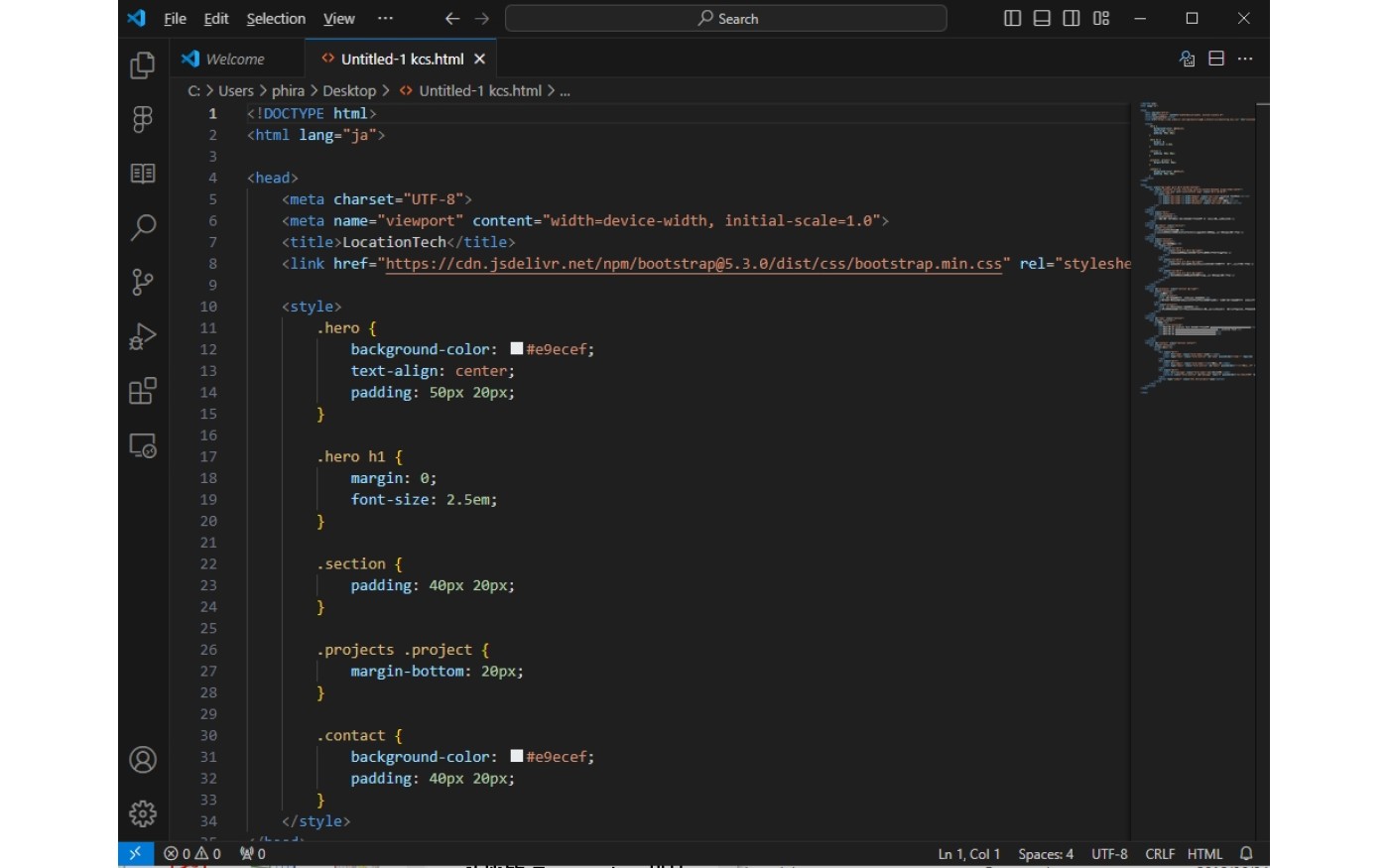Open the File menu
Image resolution: width=1389 pixels, height=868 pixels.
click(175, 18)
